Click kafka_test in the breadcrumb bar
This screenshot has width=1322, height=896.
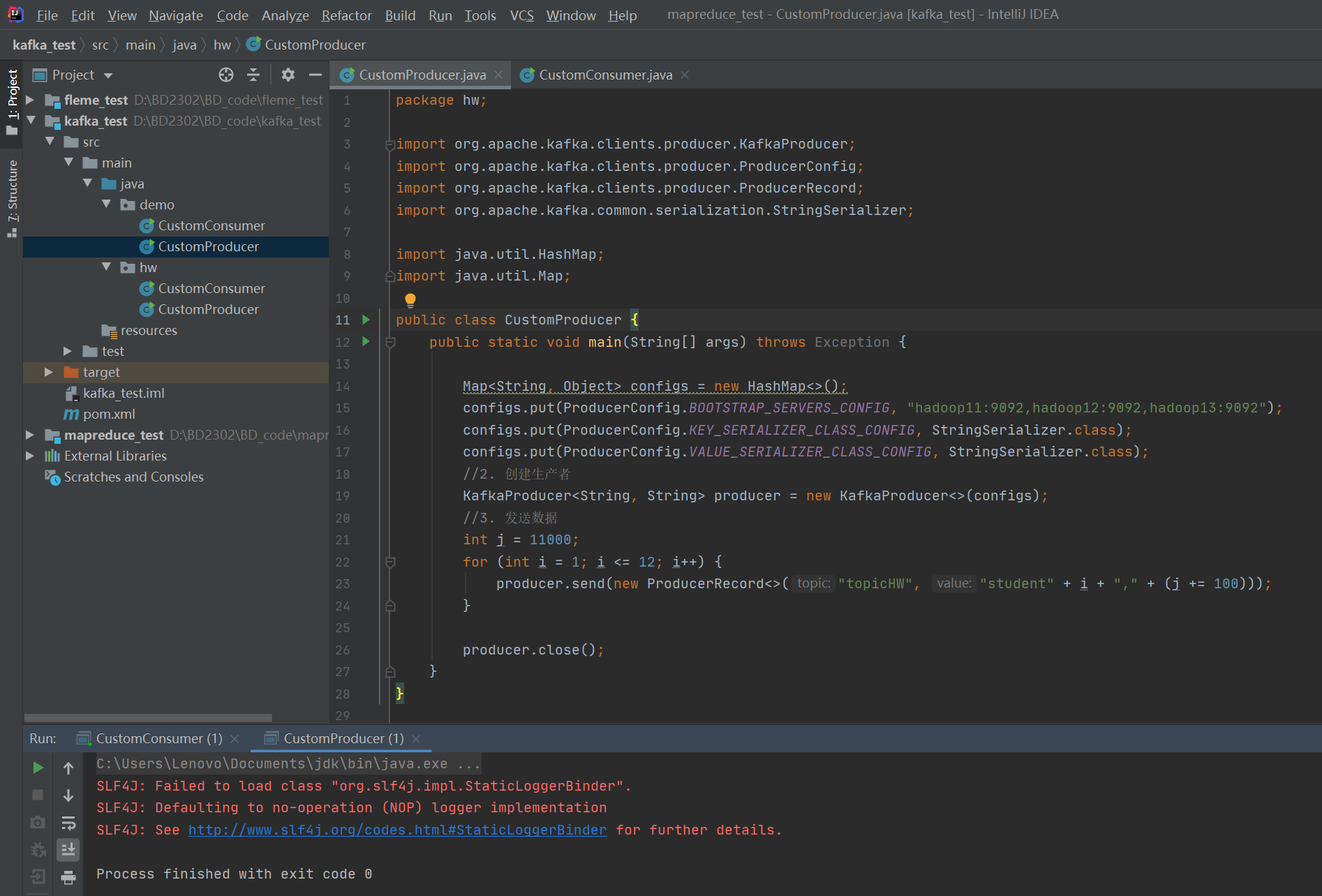pyautogui.click(x=44, y=45)
